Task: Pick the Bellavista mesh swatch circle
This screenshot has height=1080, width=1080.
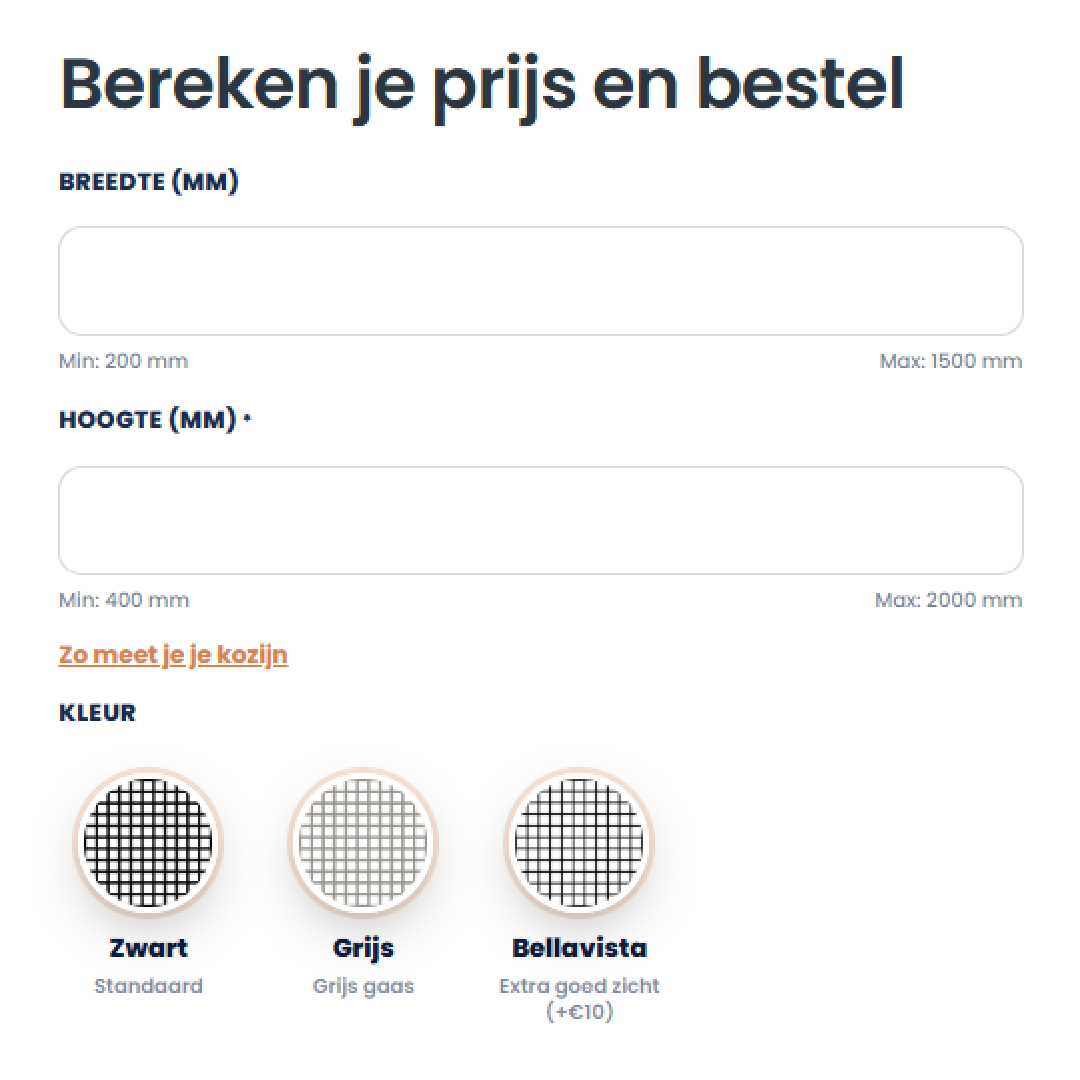Action: click(x=579, y=842)
